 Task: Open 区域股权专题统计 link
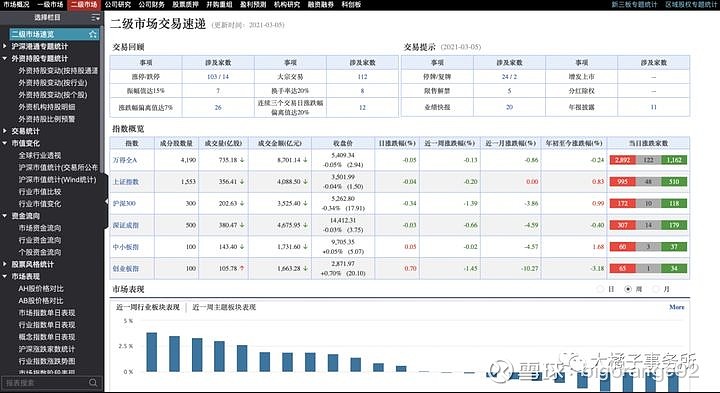coord(691,5)
